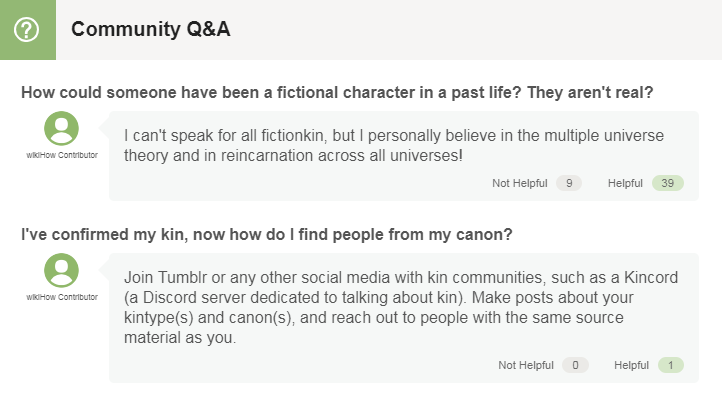
Task: Open the find people from my canon question
Action: 267,234
